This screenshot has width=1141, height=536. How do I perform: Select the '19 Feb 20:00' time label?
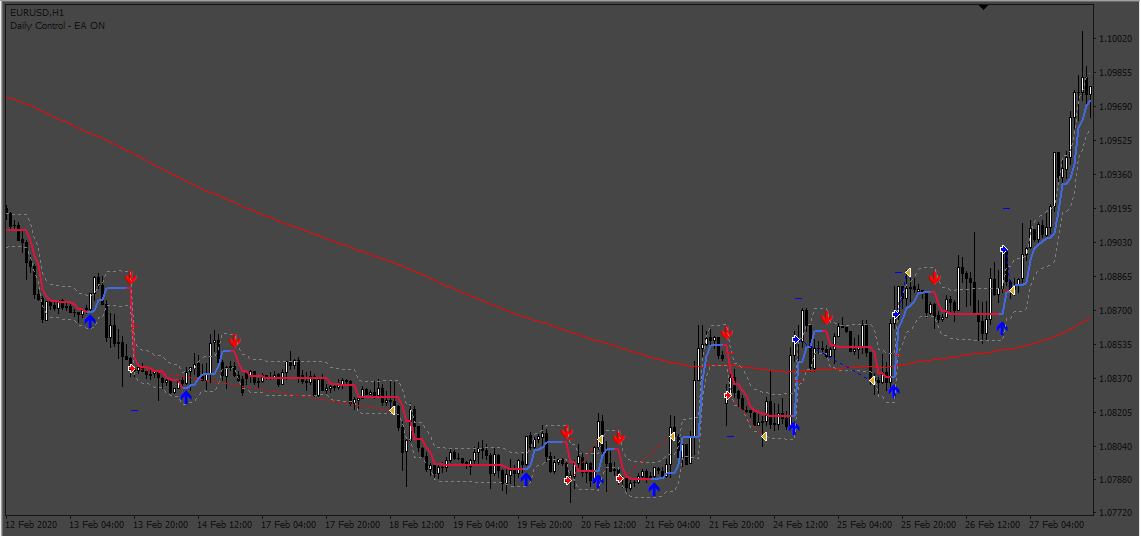click(x=544, y=524)
